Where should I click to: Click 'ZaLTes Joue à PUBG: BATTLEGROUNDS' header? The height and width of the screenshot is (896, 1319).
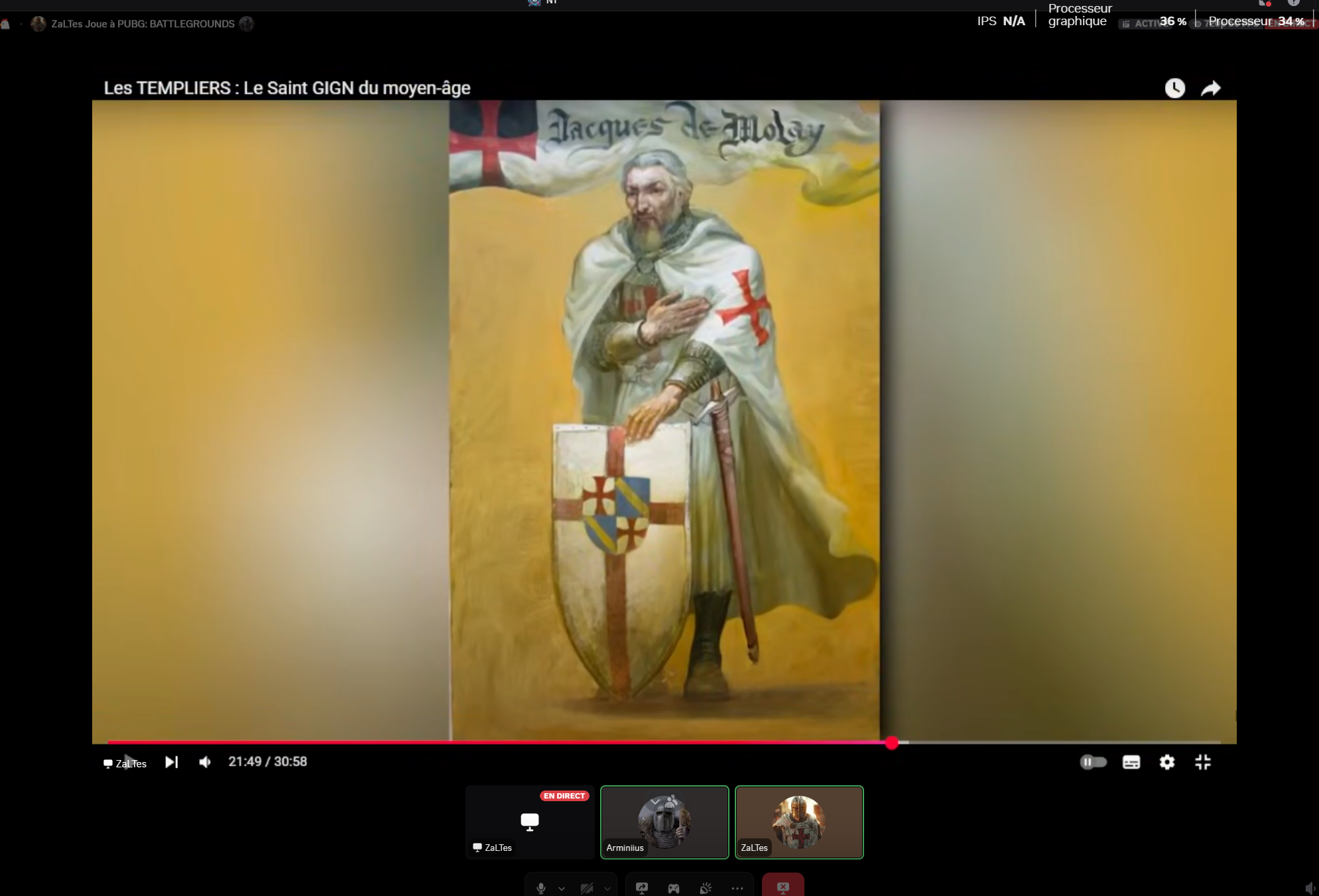click(x=143, y=24)
